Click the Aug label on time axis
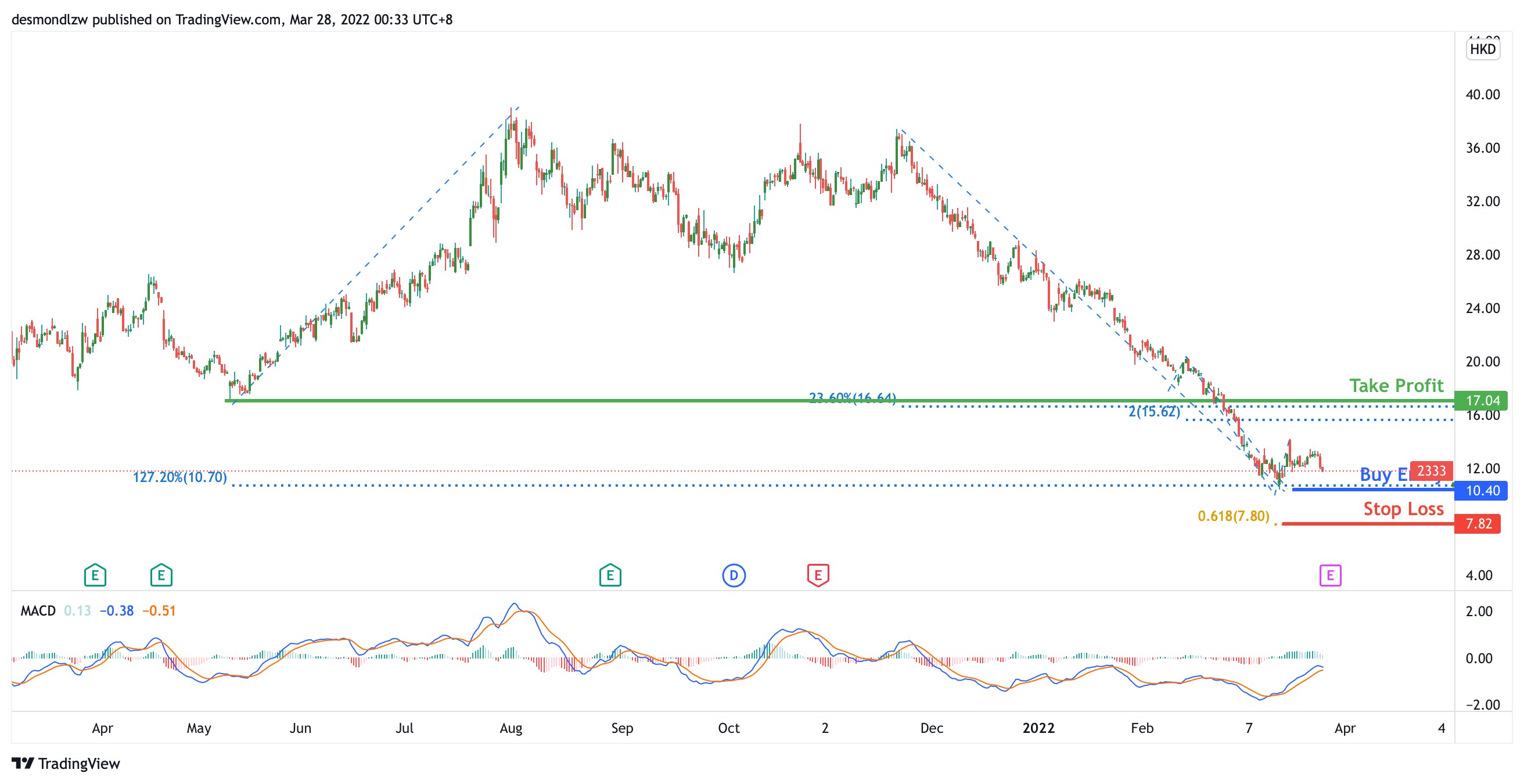 click(x=511, y=728)
